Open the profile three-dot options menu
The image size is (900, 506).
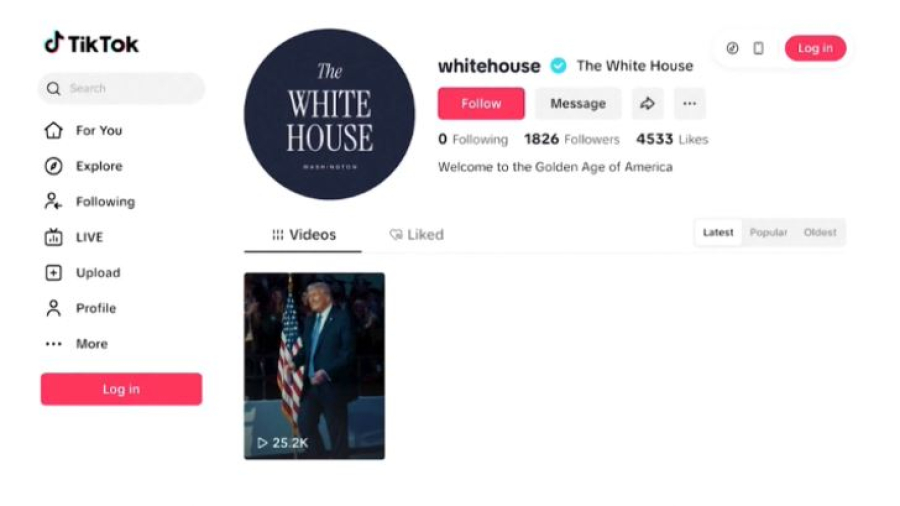(x=689, y=103)
